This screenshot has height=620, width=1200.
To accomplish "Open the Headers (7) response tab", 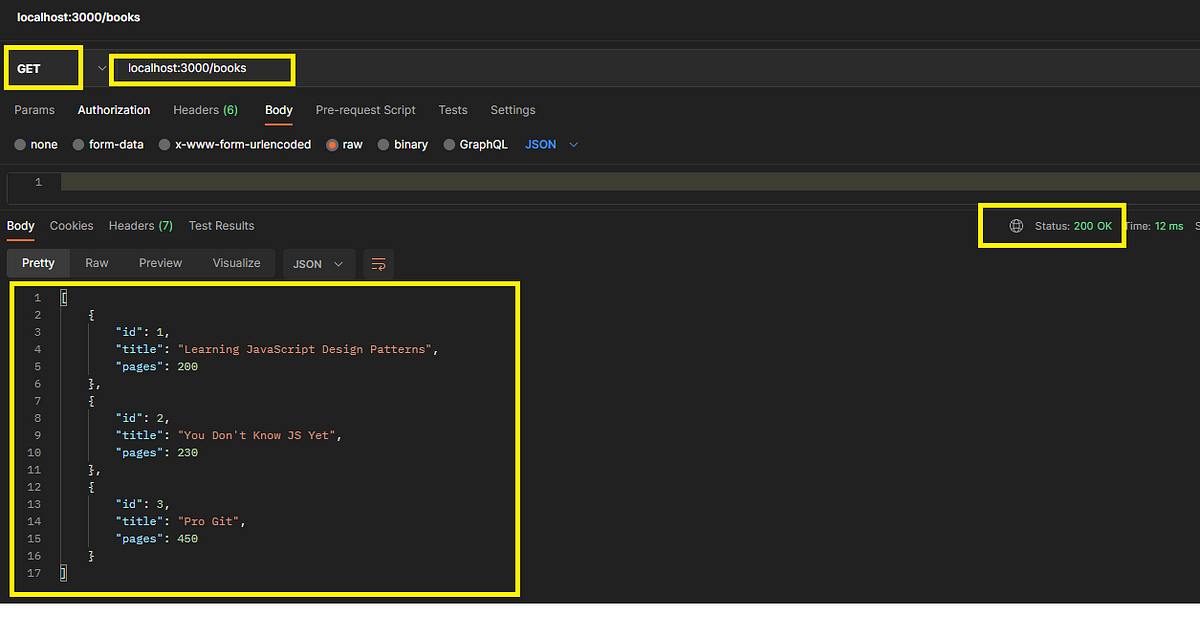I will 140,226.
